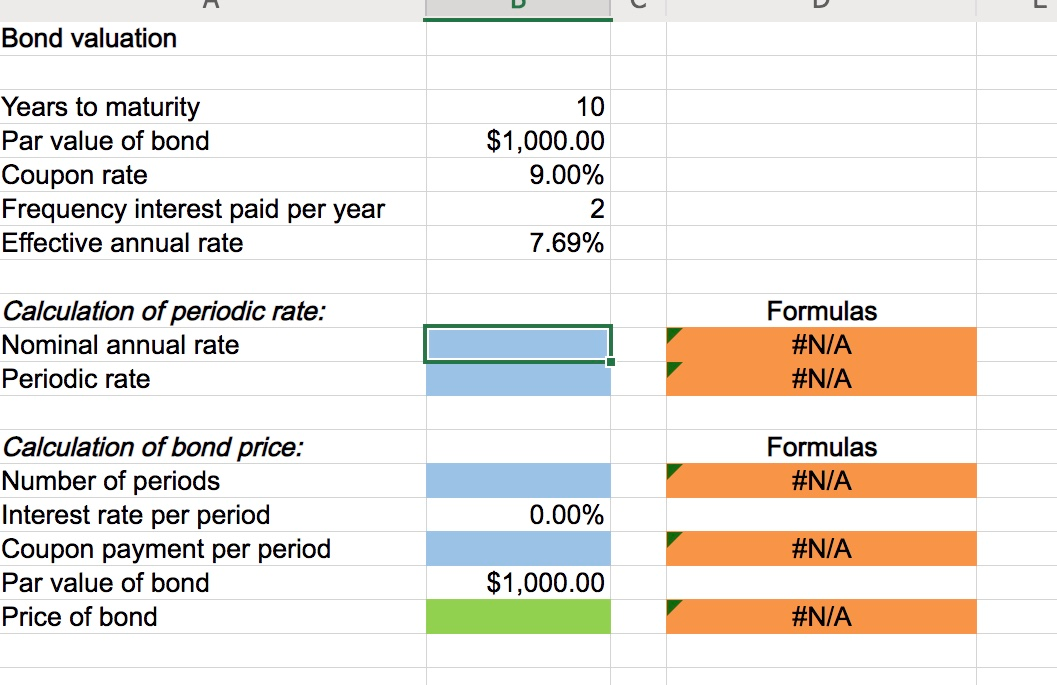Select the 0.00% Interest rate per period cell
Viewport: 1057px width, 685px height.
tap(517, 514)
